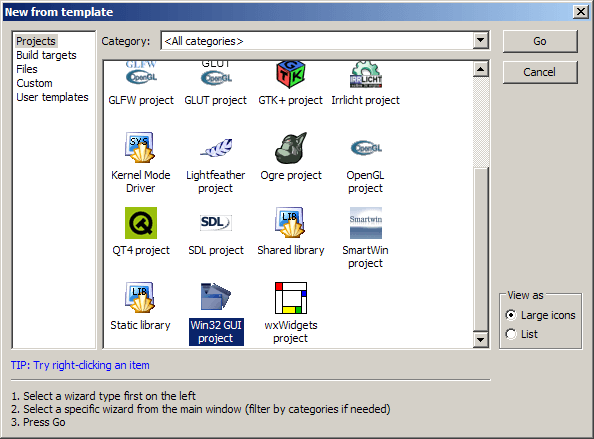
Task: Select the Kernel Mode Driver icon
Action: point(140,147)
